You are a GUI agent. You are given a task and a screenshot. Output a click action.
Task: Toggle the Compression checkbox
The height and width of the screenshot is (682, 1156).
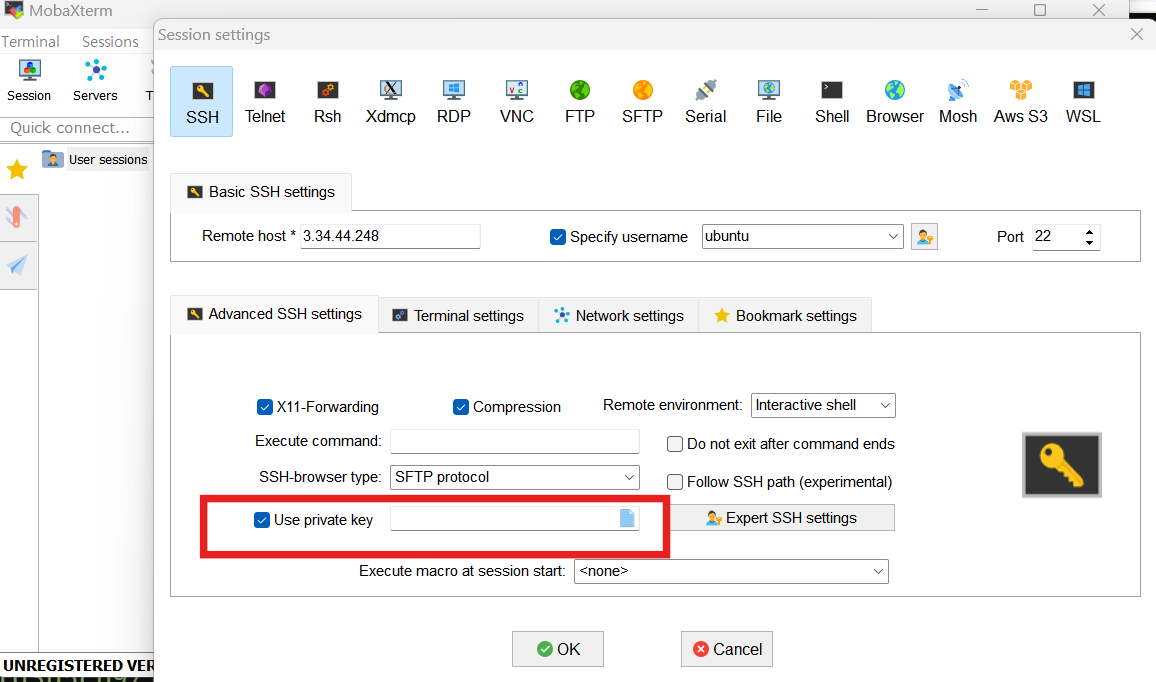tap(461, 407)
